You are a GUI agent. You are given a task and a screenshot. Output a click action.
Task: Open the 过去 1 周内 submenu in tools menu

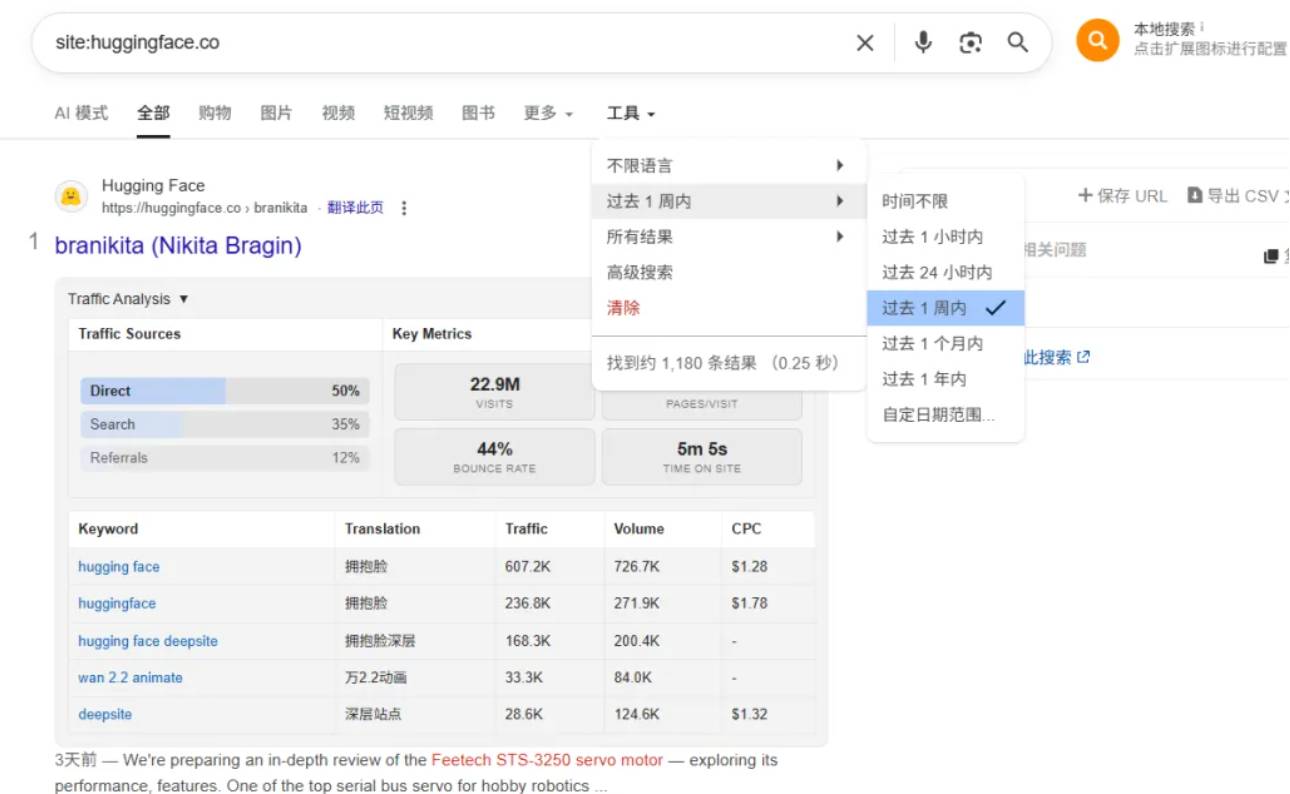pyautogui.click(x=729, y=201)
